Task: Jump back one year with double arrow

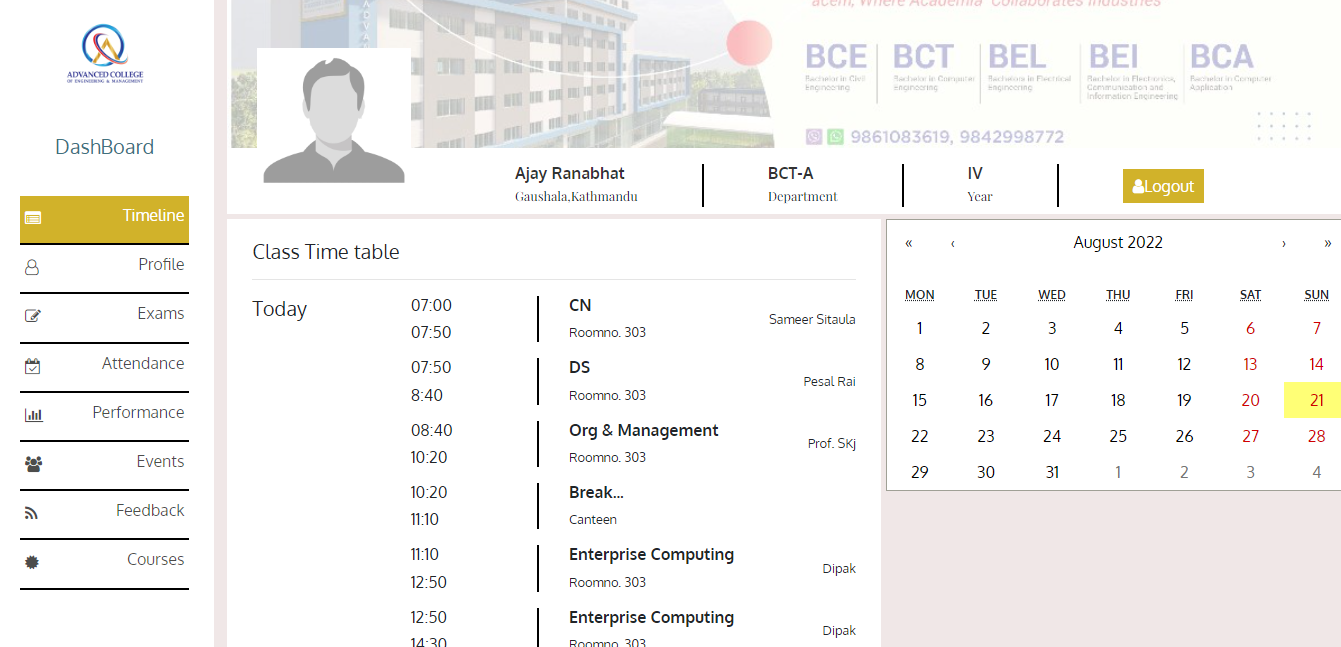Action: tap(908, 243)
